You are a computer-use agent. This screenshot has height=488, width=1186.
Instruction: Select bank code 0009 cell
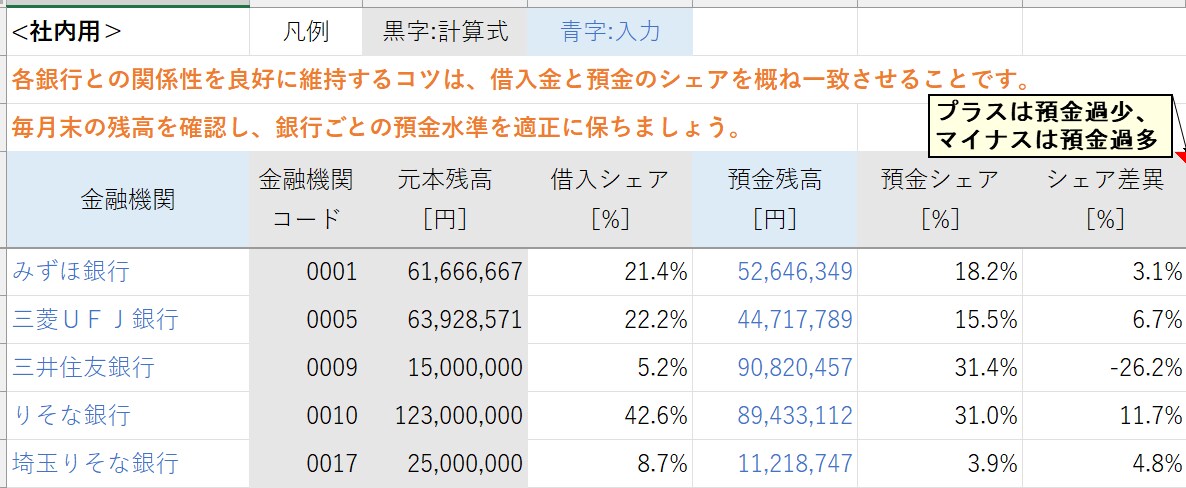[x=306, y=368]
